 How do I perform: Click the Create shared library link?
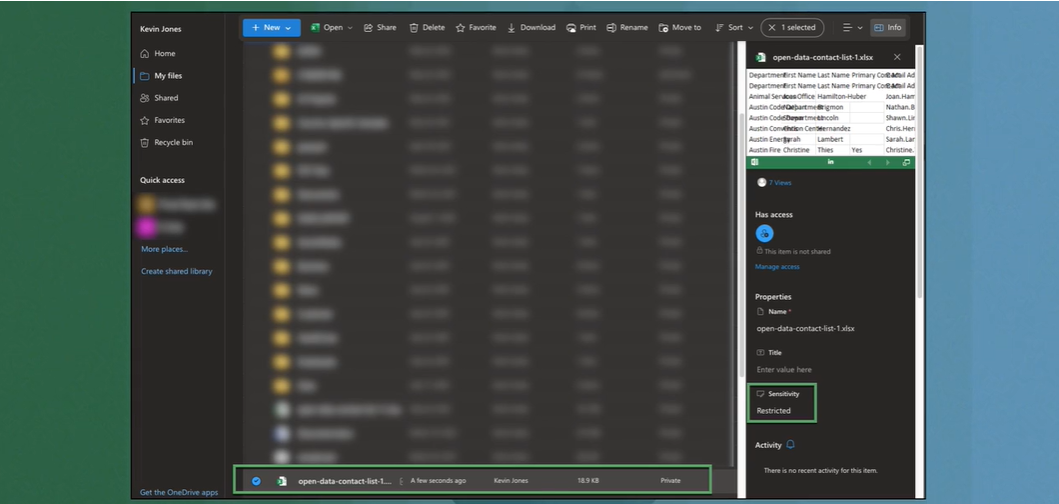(176, 271)
